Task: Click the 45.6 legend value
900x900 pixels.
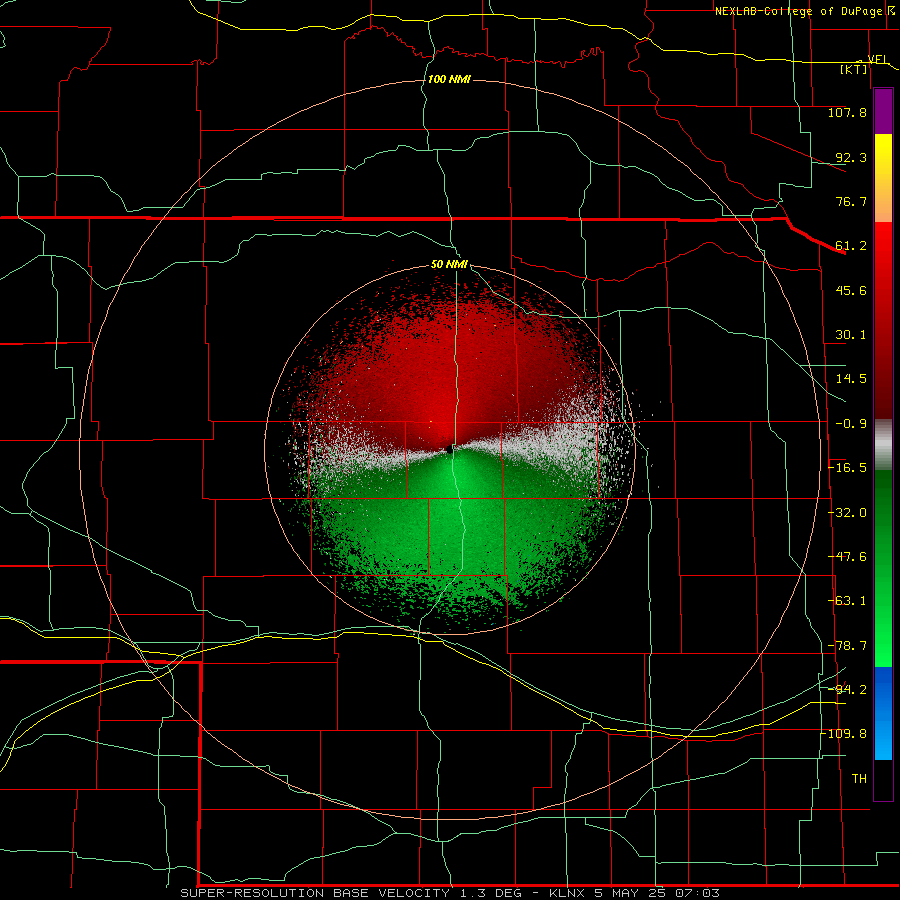Action: coord(851,290)
